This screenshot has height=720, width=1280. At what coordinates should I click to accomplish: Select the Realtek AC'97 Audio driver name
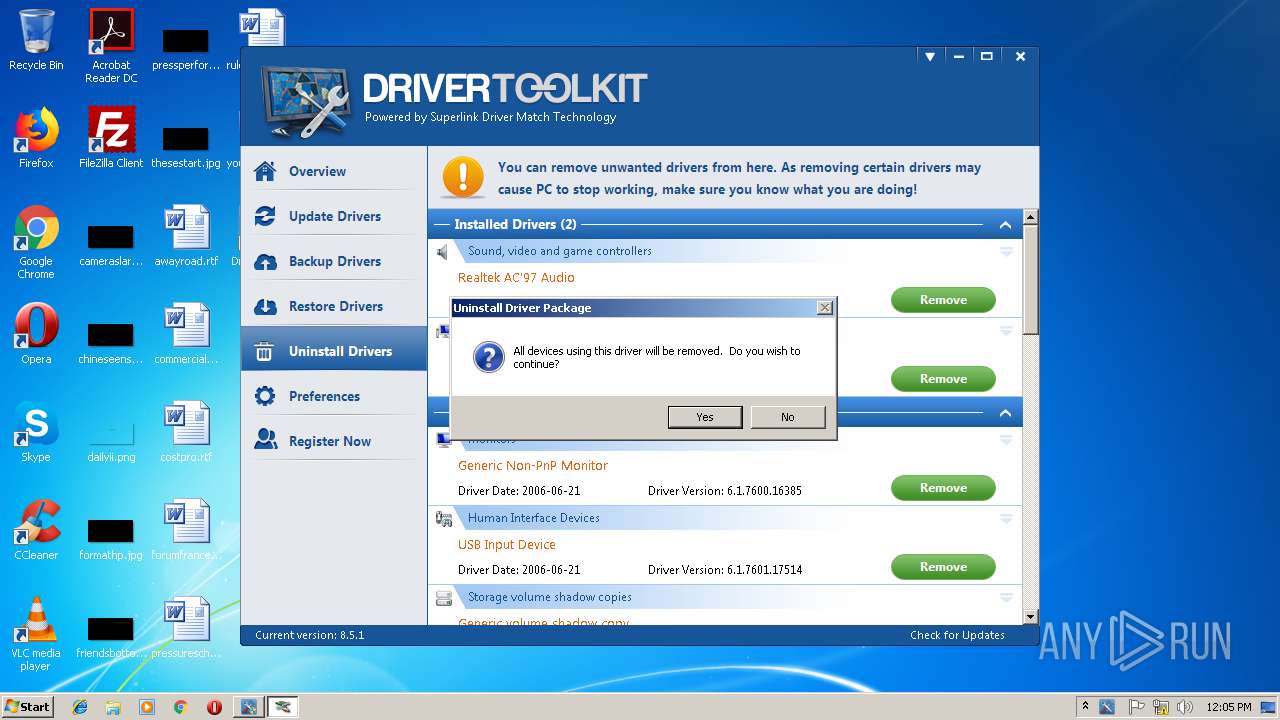[516, 278]
